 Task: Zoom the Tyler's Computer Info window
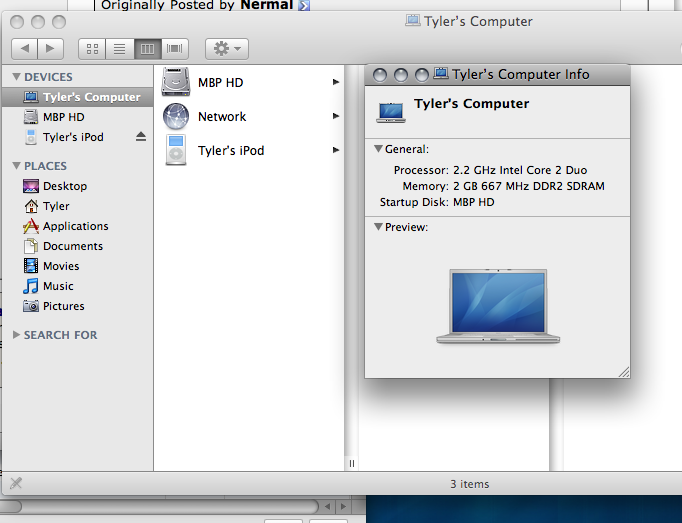click(421, 75)
